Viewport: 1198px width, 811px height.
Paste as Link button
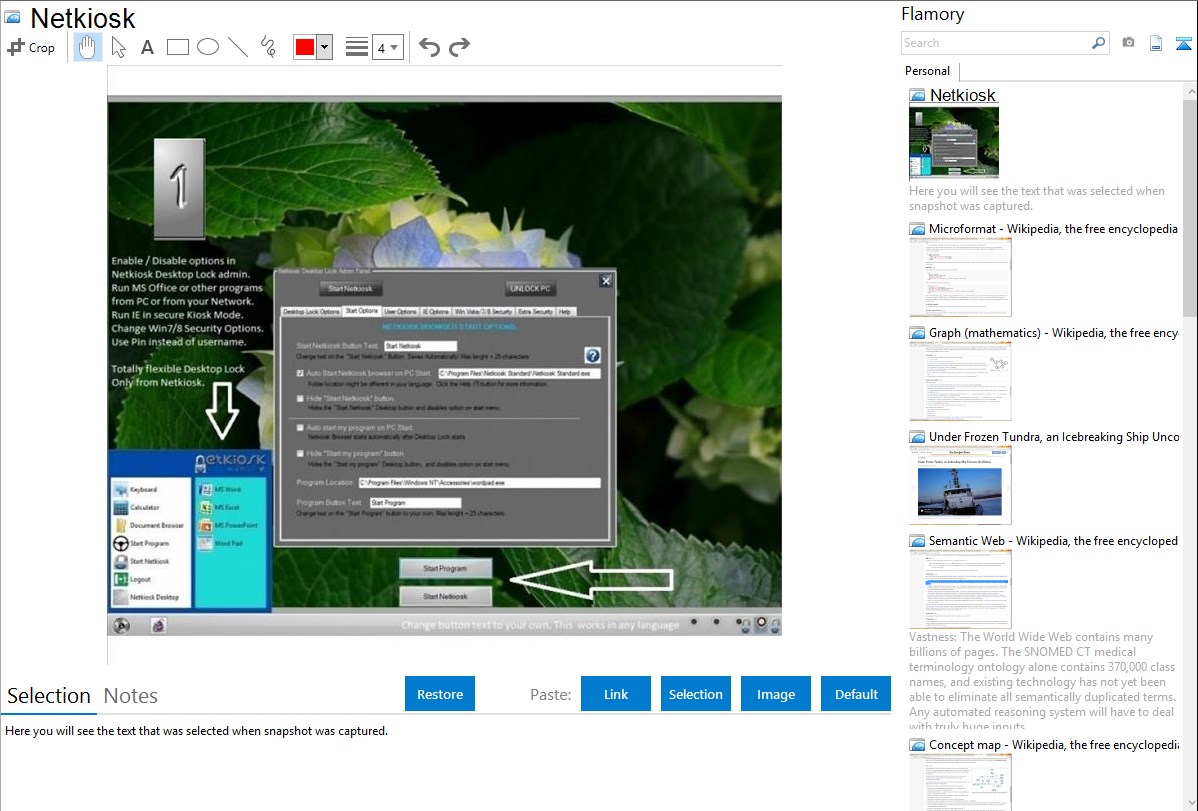tap(616, 694)
